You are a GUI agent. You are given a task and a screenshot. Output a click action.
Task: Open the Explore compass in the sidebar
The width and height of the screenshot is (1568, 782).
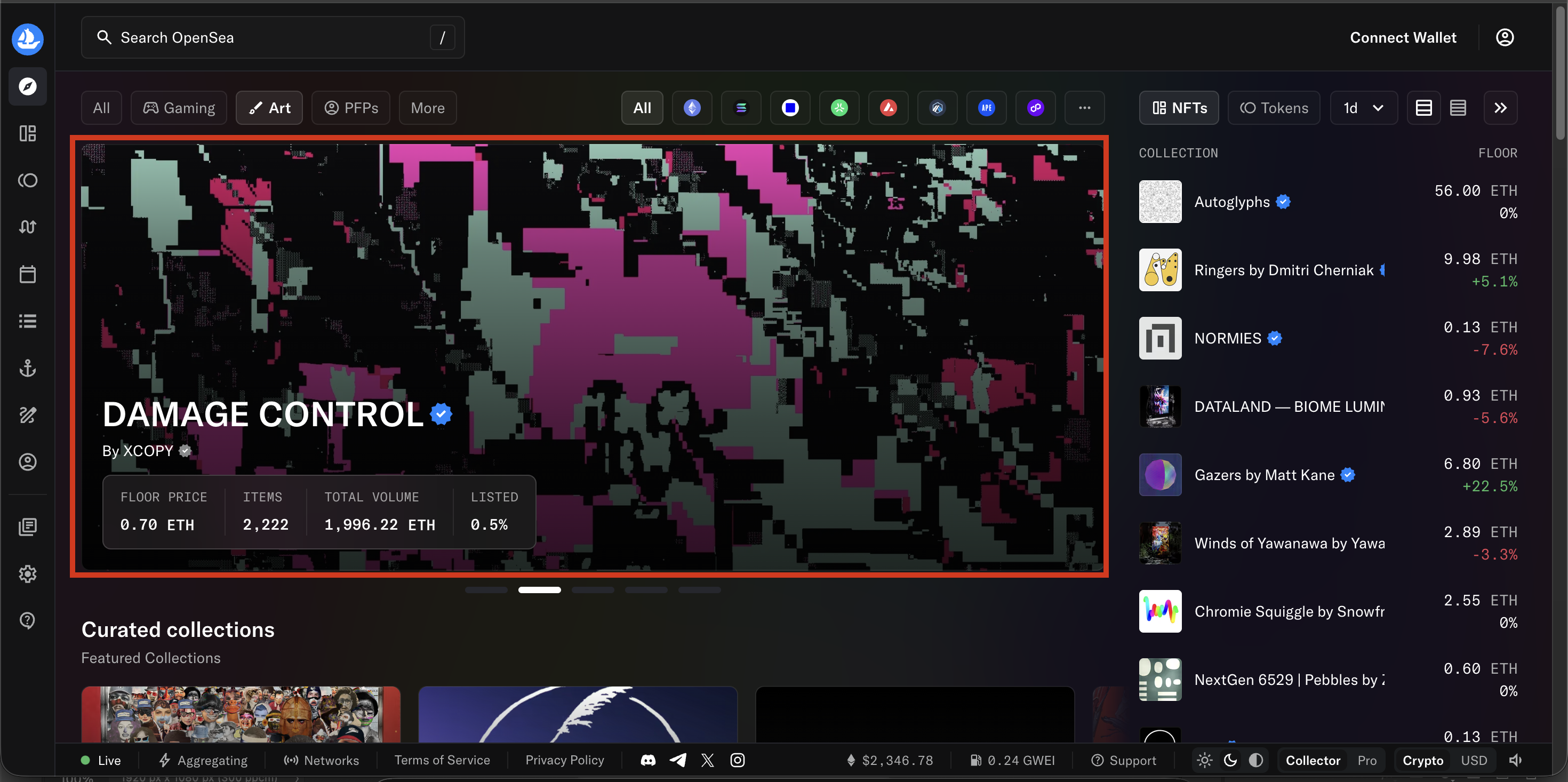pos(27,86)
